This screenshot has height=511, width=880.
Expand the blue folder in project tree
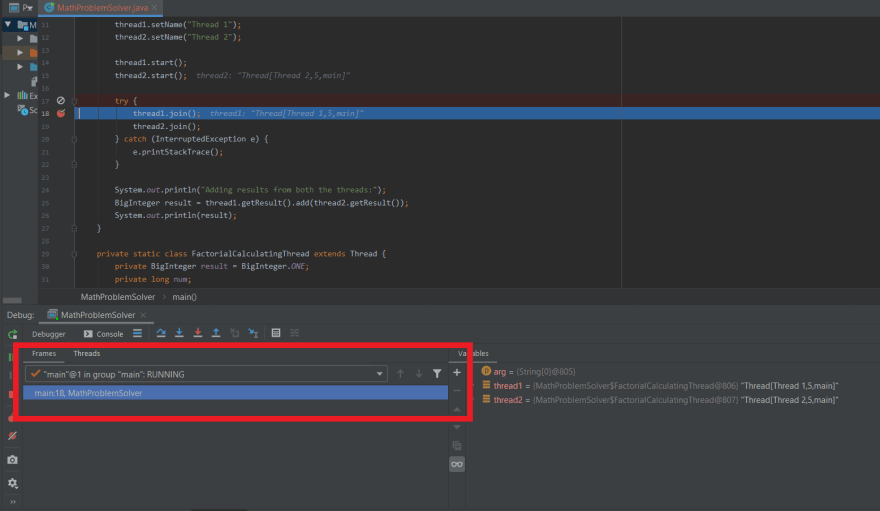[20, 66]
